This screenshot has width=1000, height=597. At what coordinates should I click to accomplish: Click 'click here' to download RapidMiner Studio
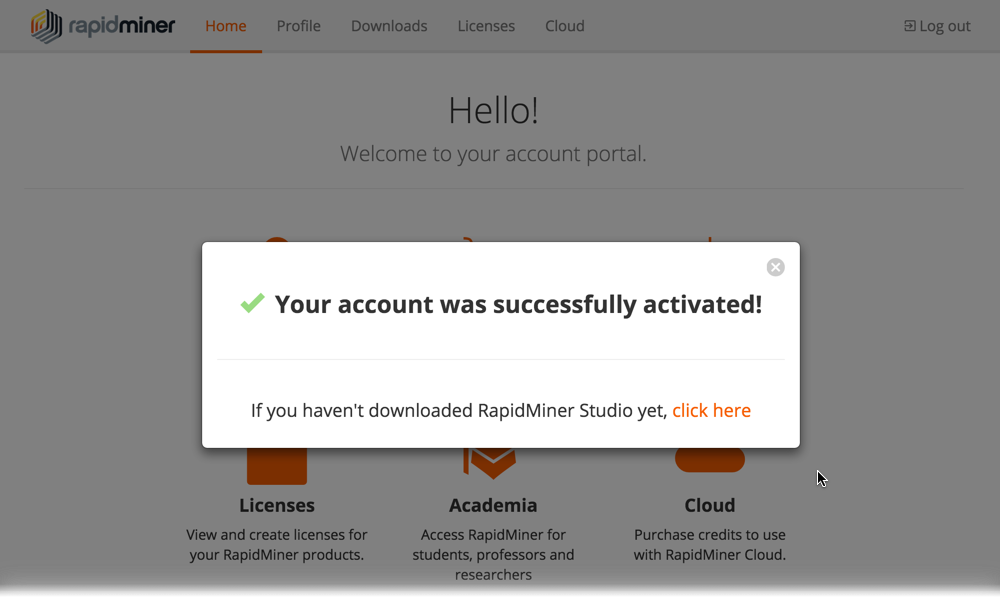(x=711, y=410)
